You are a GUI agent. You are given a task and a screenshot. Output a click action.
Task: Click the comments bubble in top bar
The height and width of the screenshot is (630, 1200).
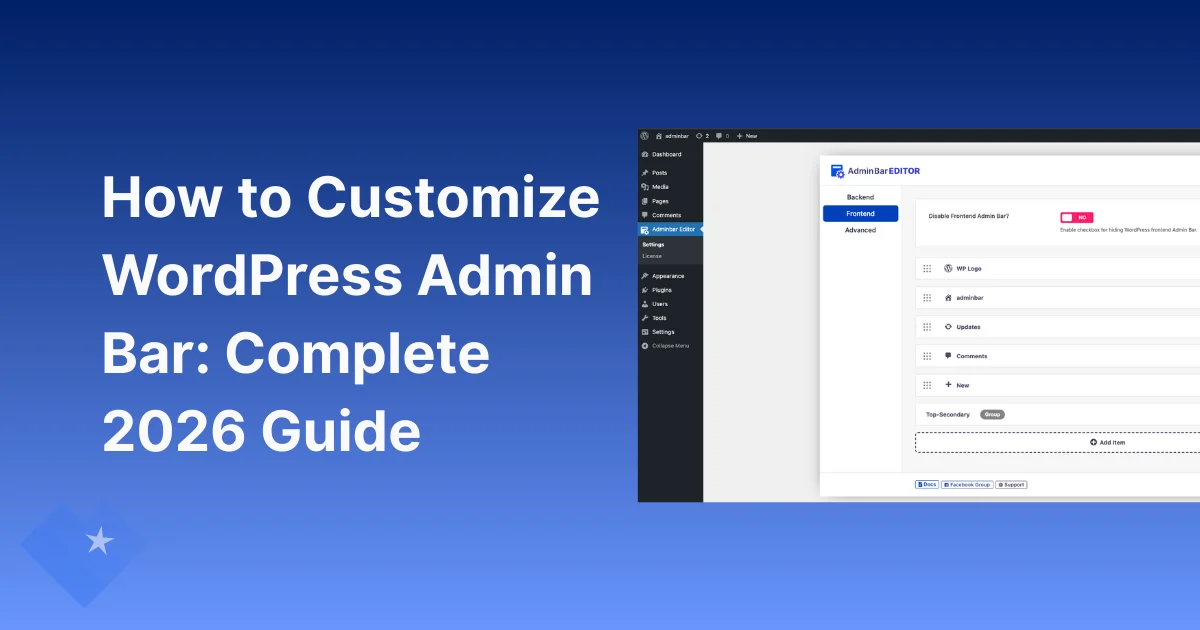click(718, 135)
